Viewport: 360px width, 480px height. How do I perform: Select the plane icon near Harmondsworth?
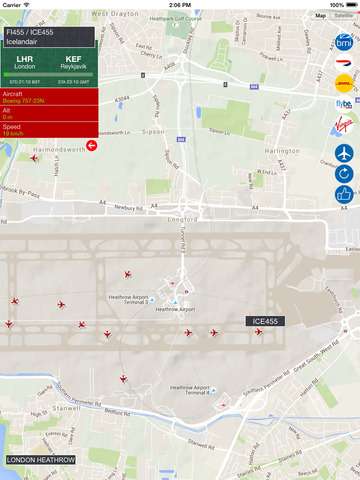(34, 158)
